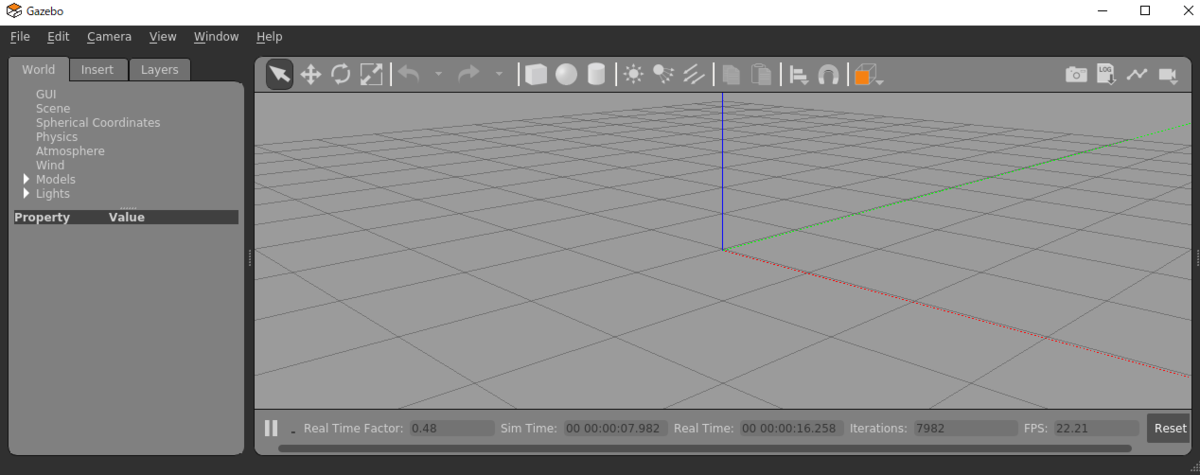Toggle the magnet snap tool

click(828, 74)
